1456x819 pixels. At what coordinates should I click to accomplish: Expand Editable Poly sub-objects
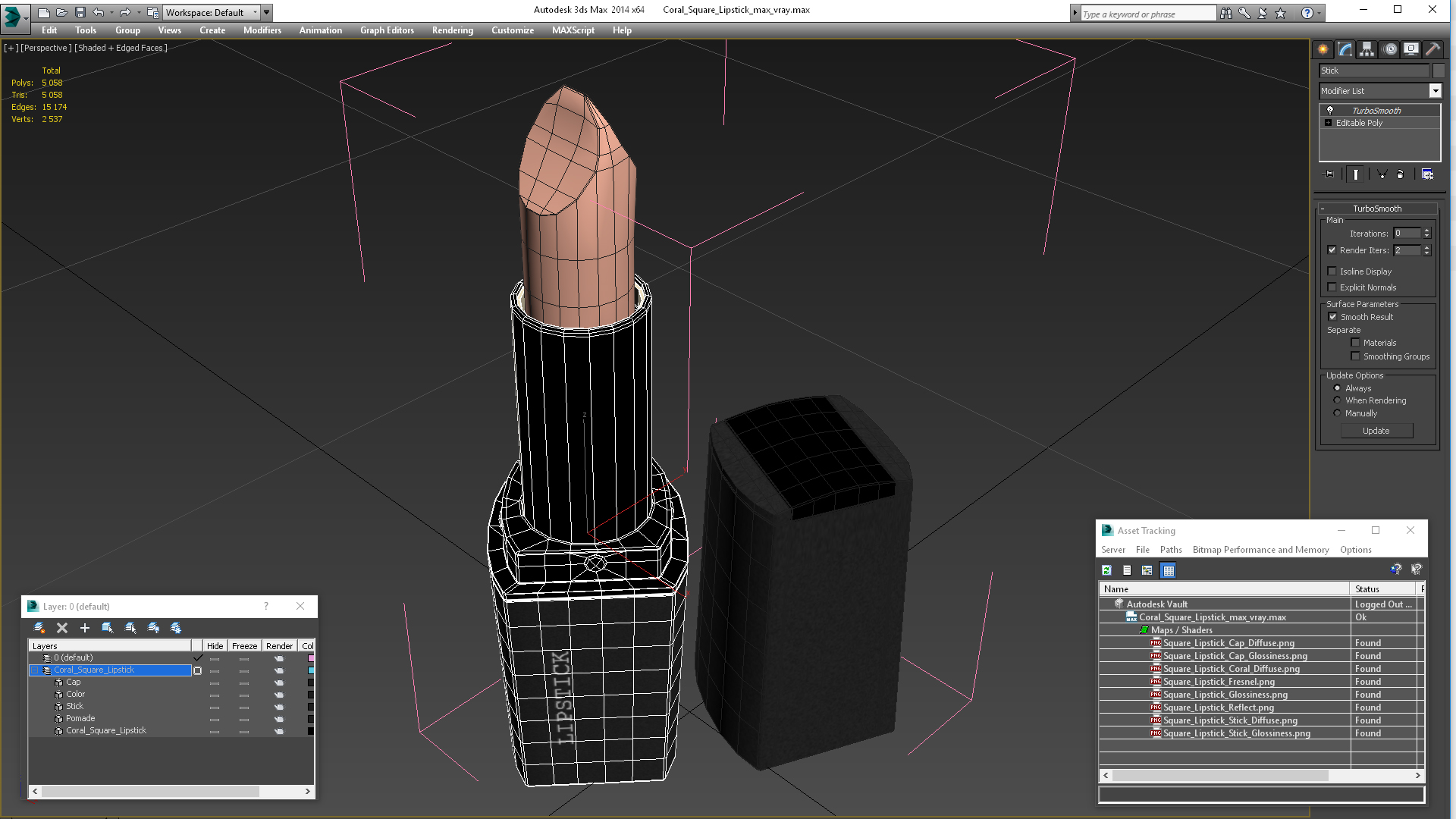point(1328,123)
